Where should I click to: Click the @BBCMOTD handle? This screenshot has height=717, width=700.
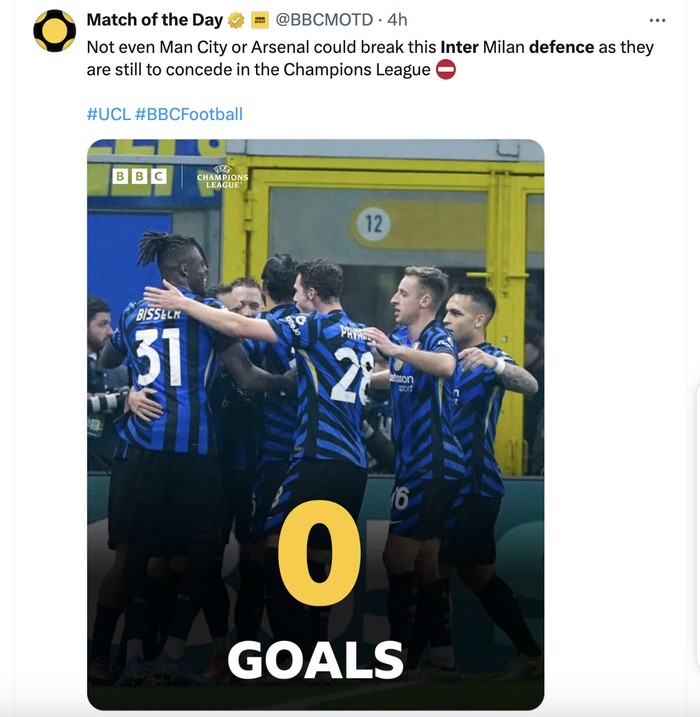pyautogui.click(x=324, y=20)
